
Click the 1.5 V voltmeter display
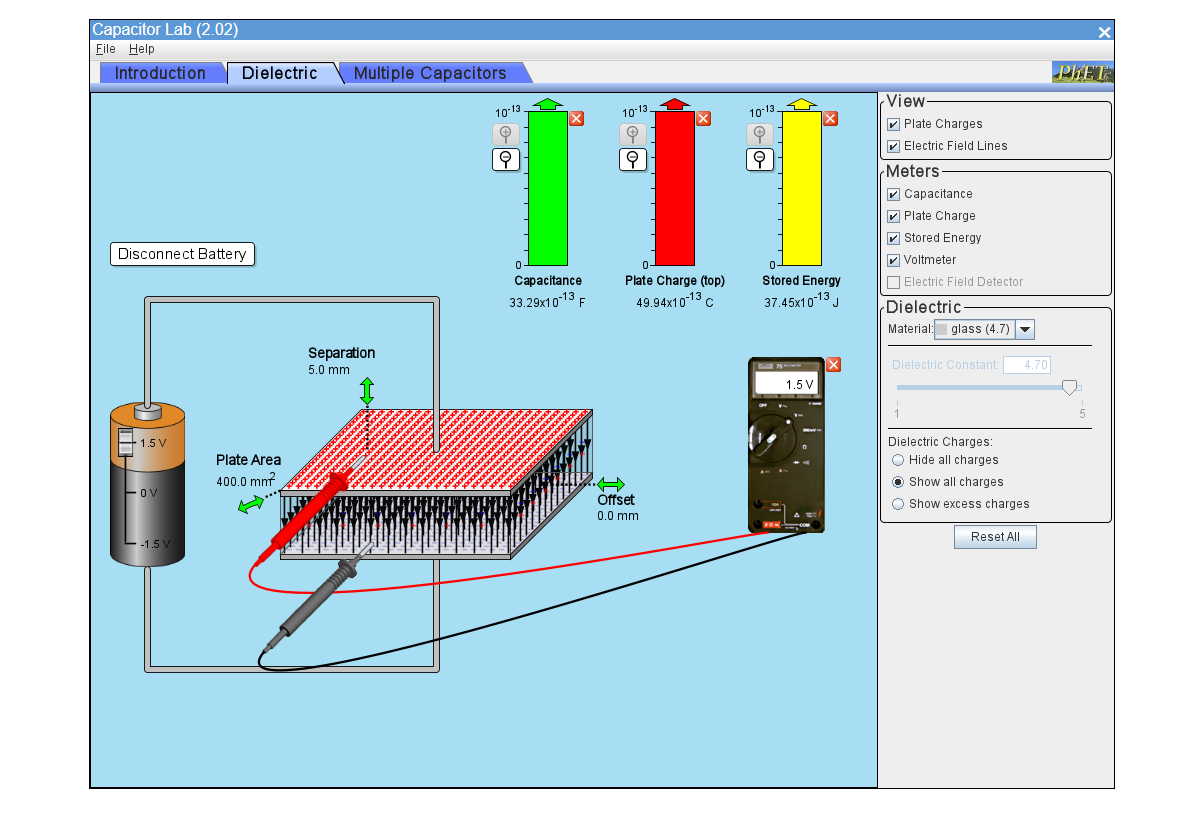point(786,383)
